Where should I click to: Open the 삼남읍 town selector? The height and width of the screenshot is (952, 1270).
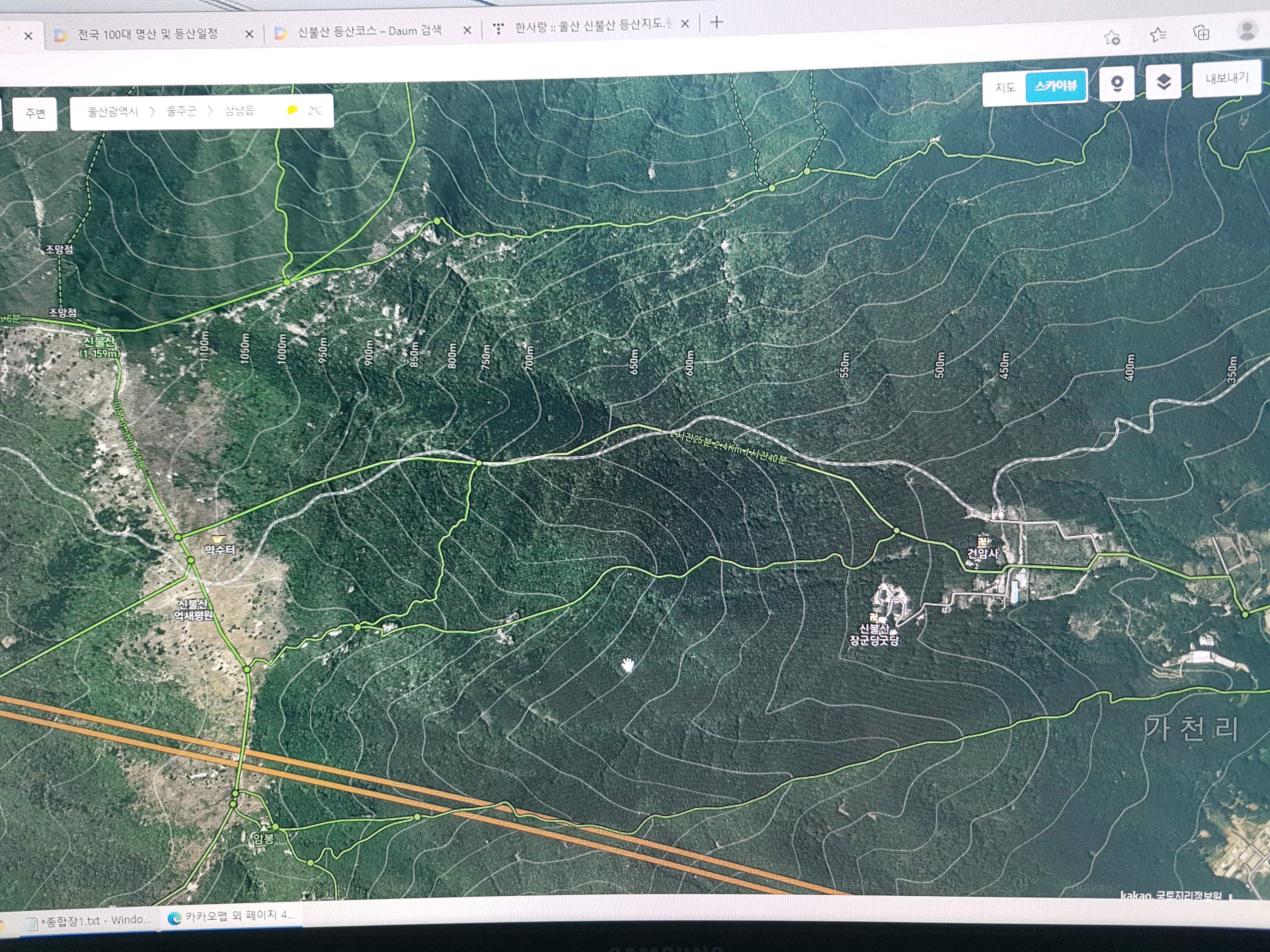[x=239, y=110]
